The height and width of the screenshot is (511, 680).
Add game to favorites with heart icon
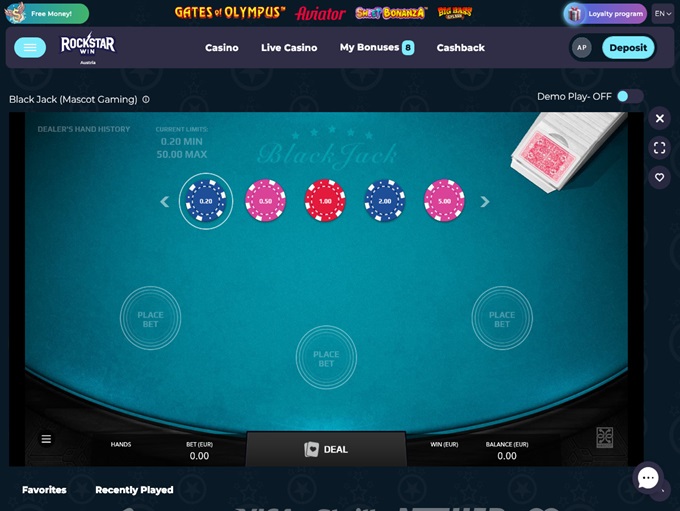point(659,177)
